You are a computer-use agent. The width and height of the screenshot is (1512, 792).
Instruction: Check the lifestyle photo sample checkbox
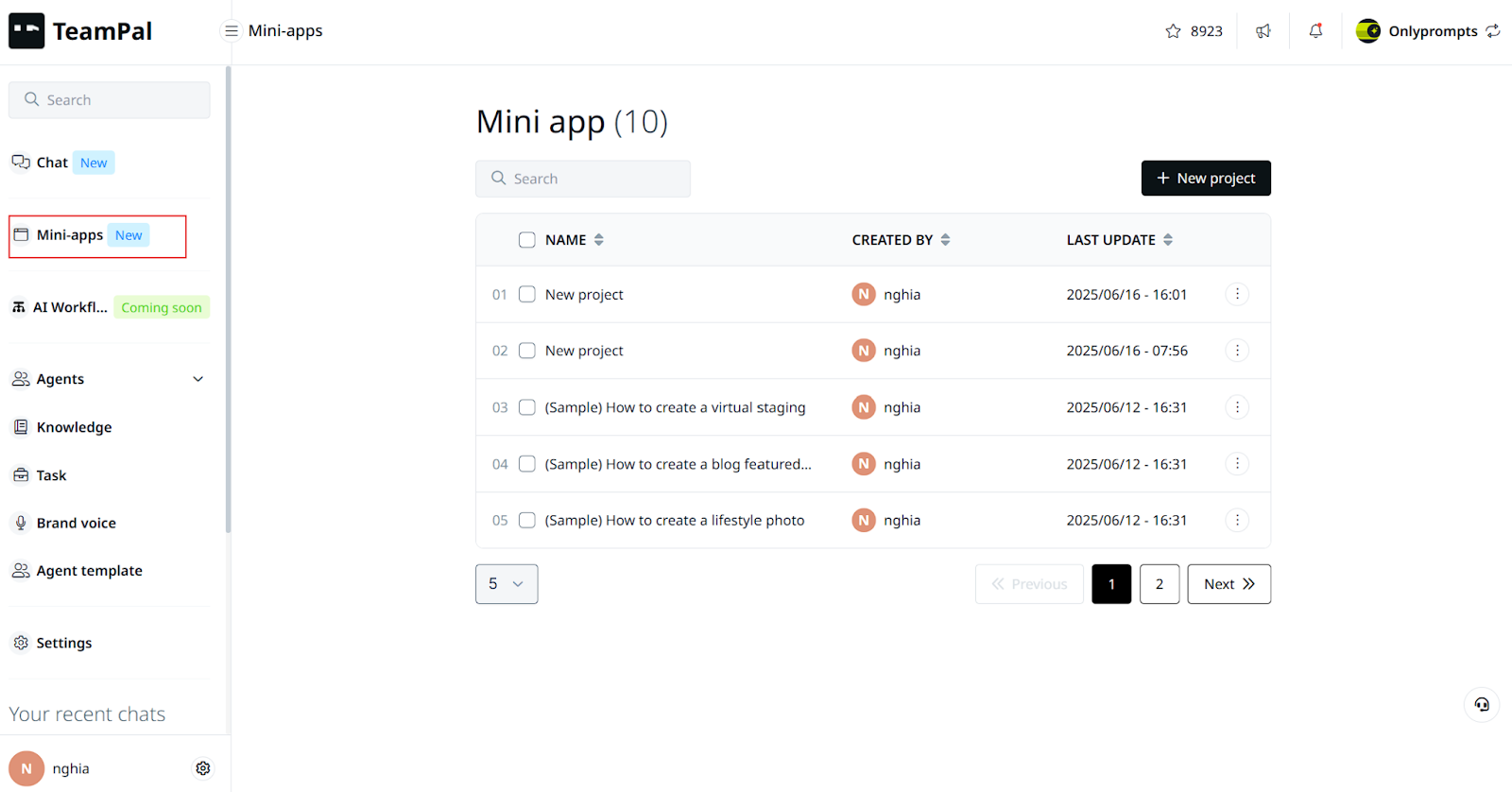527,520
